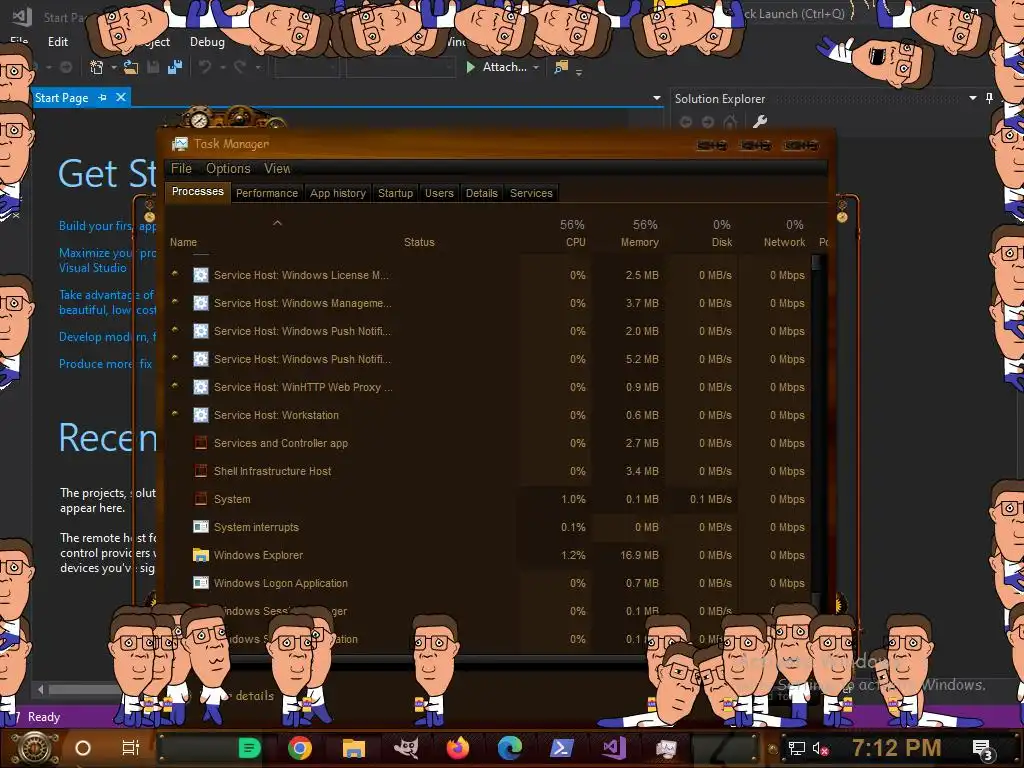The height and width of the screenshot is (768, 1024).
Task: Click the Save All icon in Visual Studio toolbar
Action: click(174, 67)
